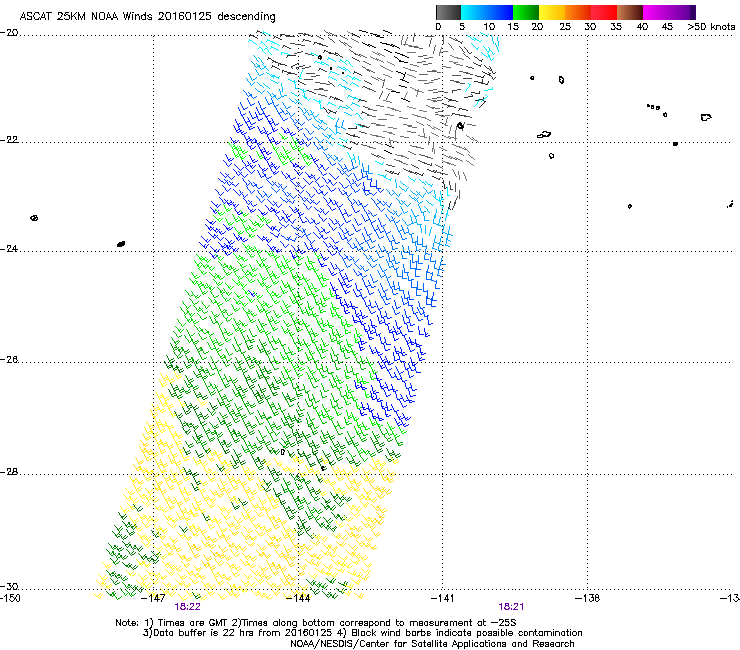The height and width of the screenshot is (650, 740).
Task: Click the '-20' latitude axis label
Action: pos(9,33)
